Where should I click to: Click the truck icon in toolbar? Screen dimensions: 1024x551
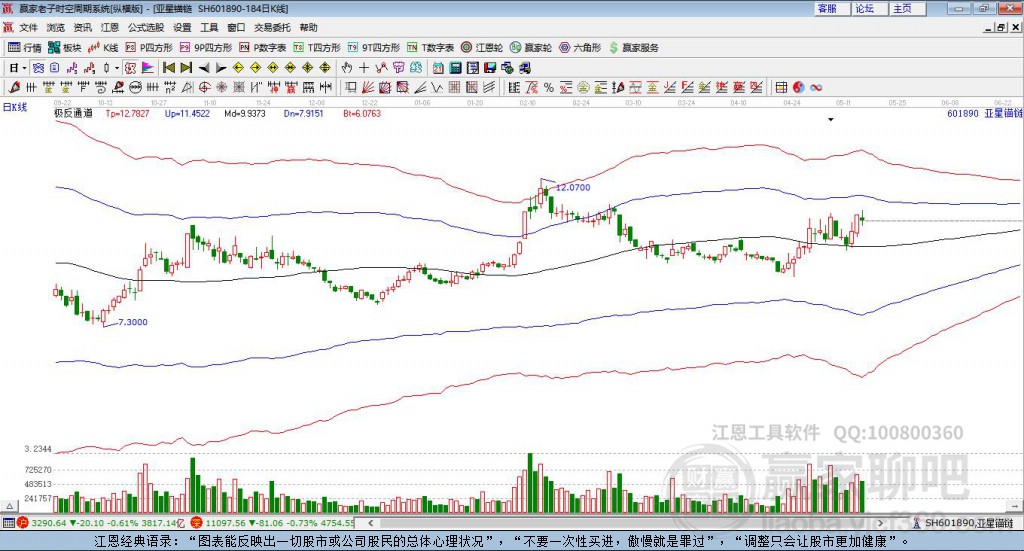pyautogui.click(x=524, y=68)
